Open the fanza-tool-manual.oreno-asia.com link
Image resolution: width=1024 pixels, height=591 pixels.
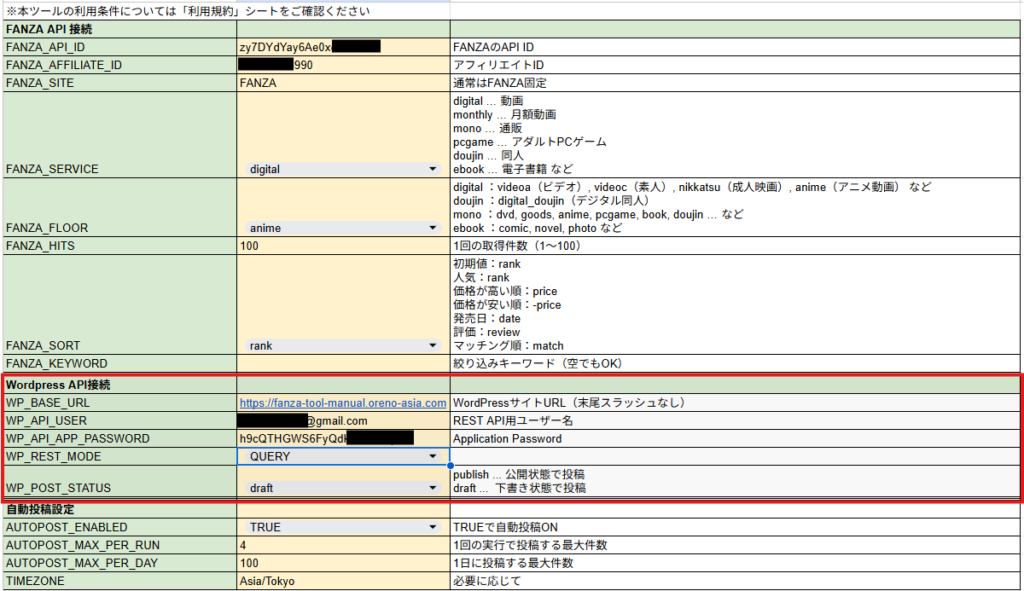pyautogui.click(x=342, y=403)
